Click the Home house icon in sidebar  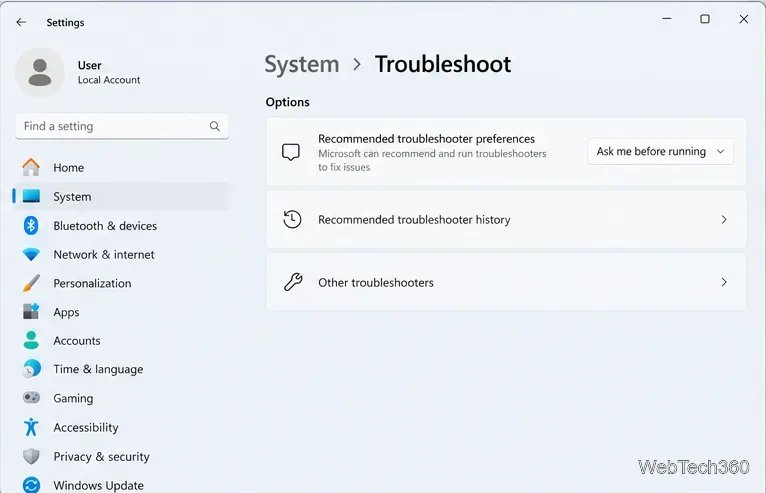click(x=31, y=167)
